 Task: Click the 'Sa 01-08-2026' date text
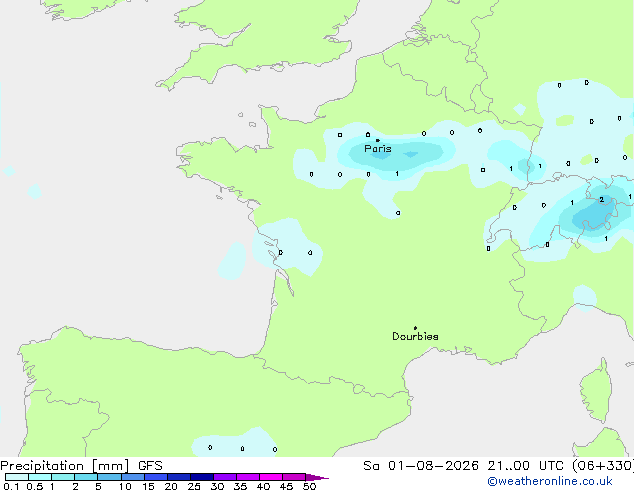coord(421,466)
